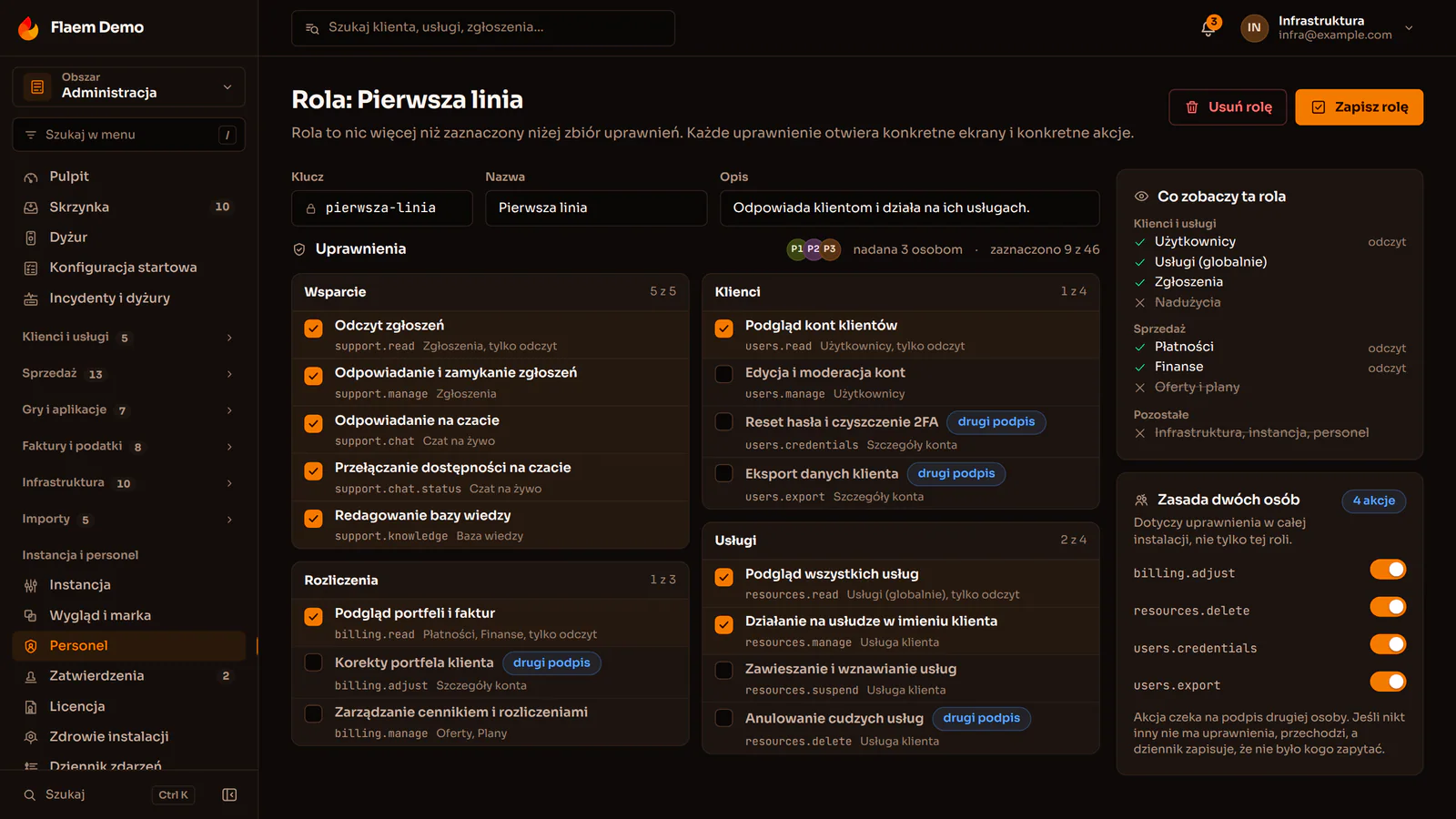Open Infrastruktura menu section

[x=129, y=483]
